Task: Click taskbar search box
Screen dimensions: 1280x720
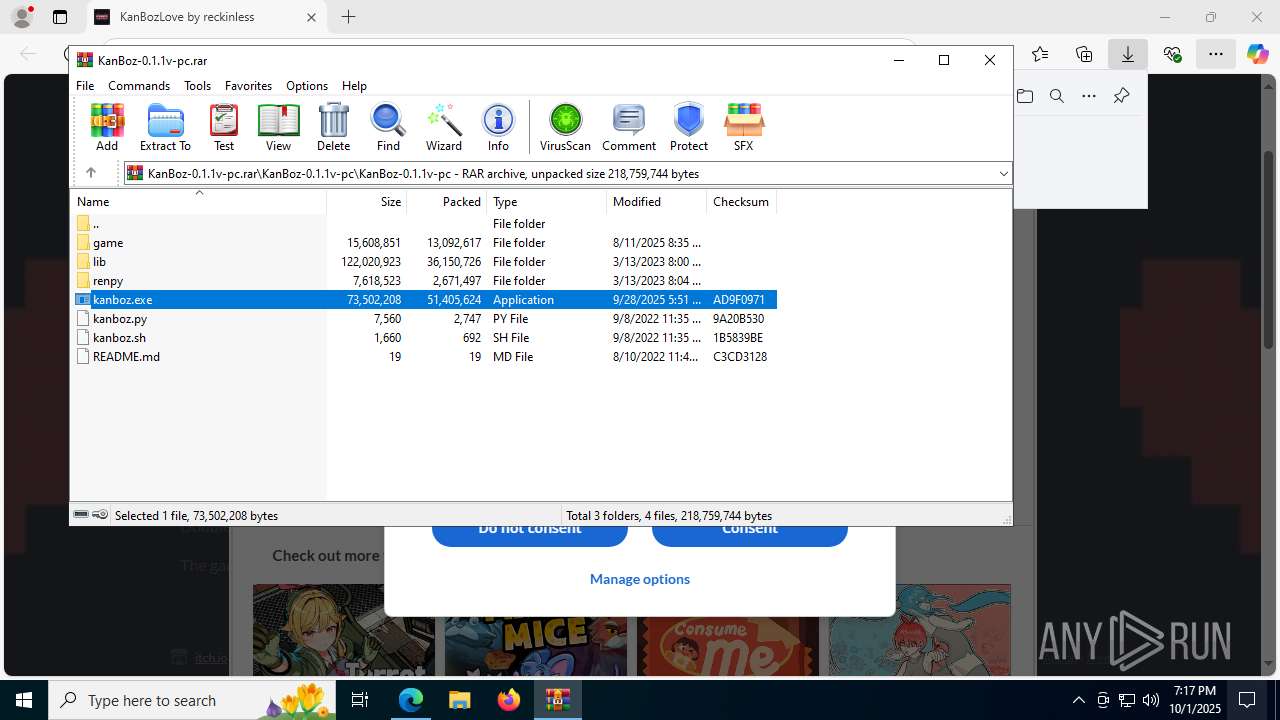Action: 193,700
